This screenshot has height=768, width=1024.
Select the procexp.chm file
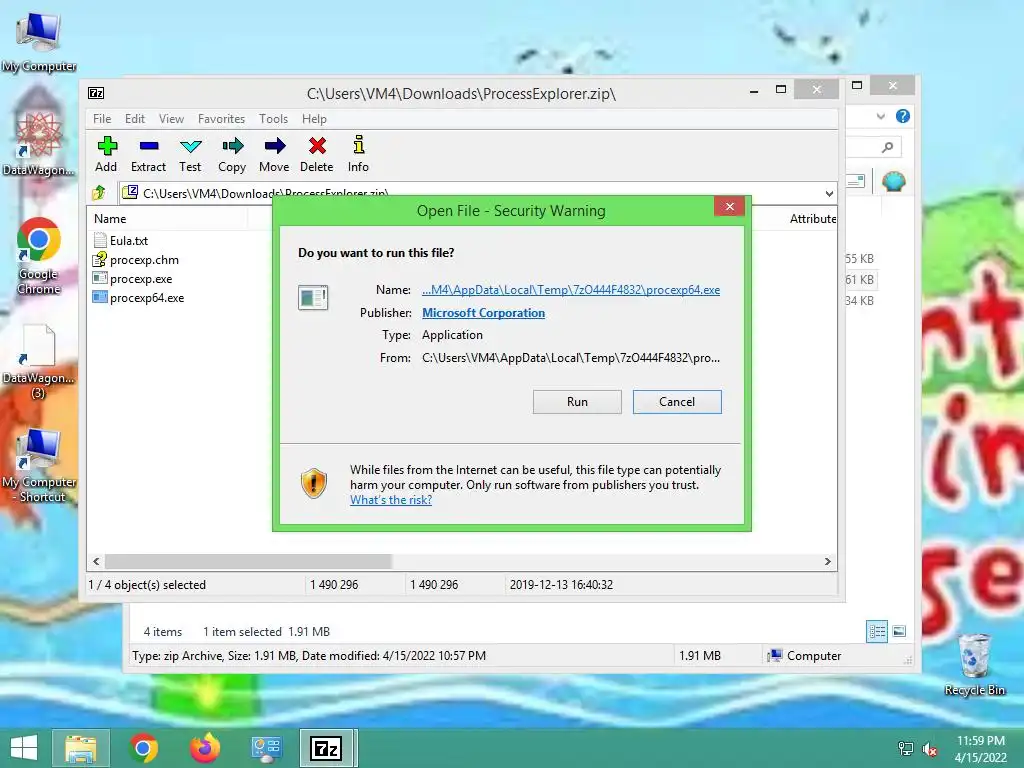pyautogui.click(x=136, y=260)
